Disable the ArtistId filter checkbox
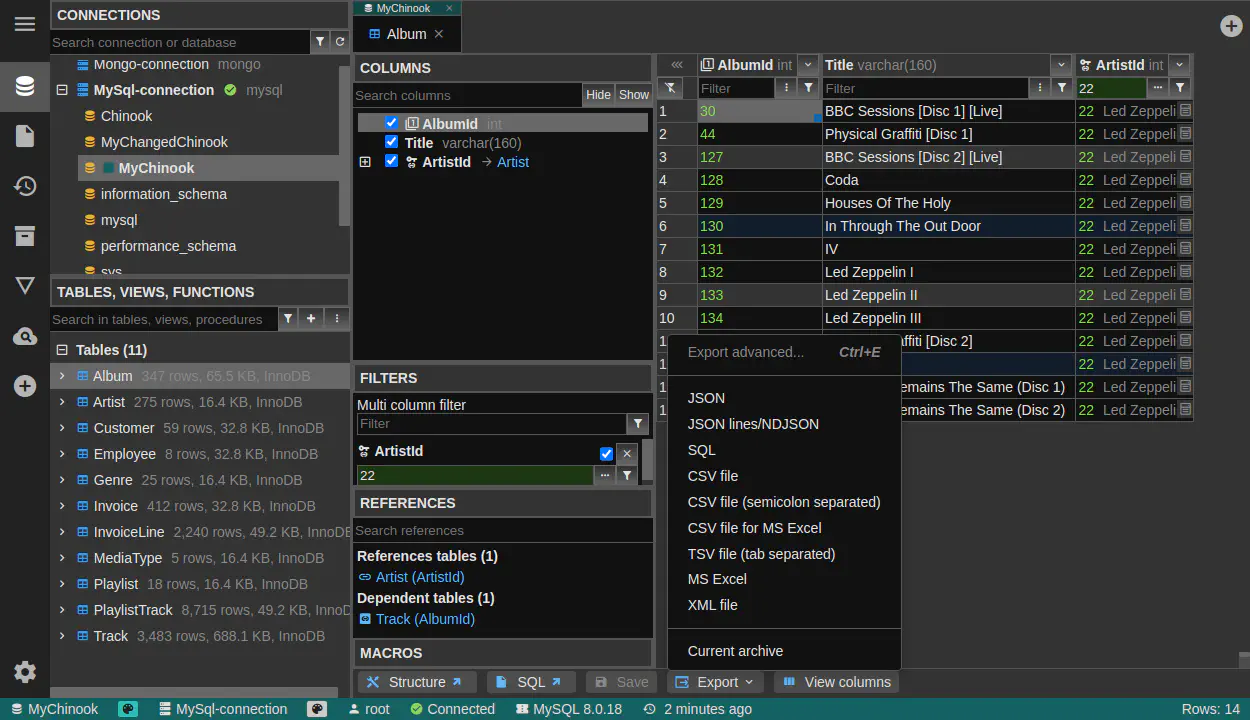Screen dimensions: 1250x720 (x=606, y=453)
